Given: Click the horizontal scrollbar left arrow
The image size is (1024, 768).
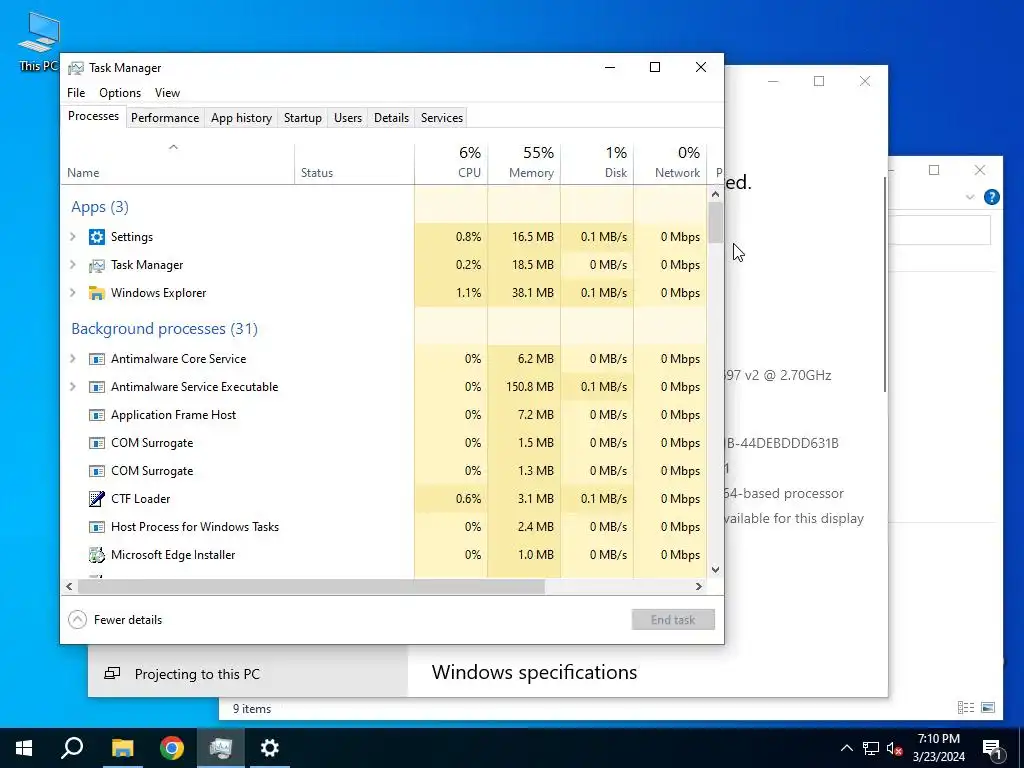Looking at the screenshot, I should point(69,586).
